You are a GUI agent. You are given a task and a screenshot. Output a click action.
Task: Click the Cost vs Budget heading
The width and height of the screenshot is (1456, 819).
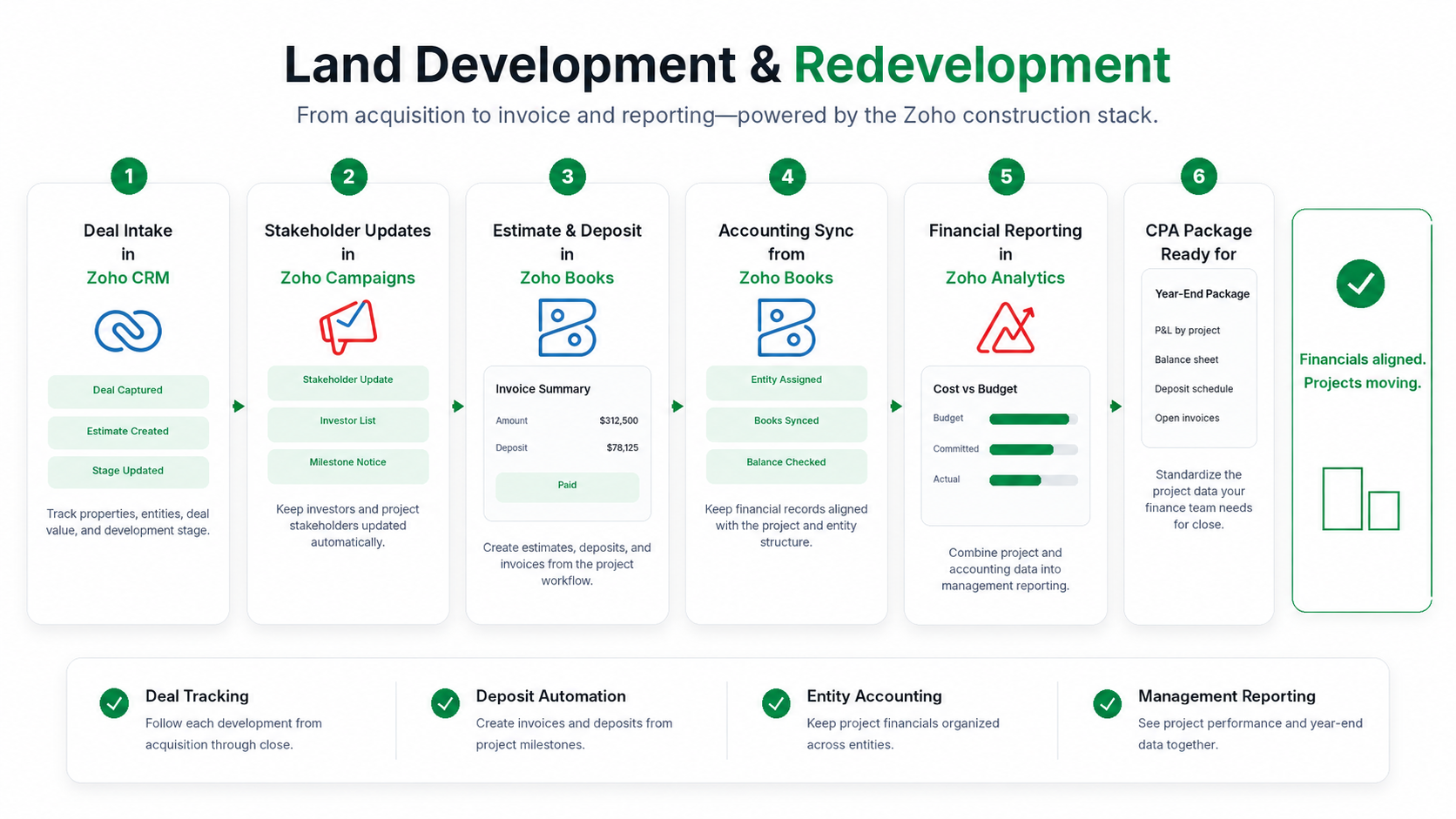pyautogui.click(x=975, y=389)
